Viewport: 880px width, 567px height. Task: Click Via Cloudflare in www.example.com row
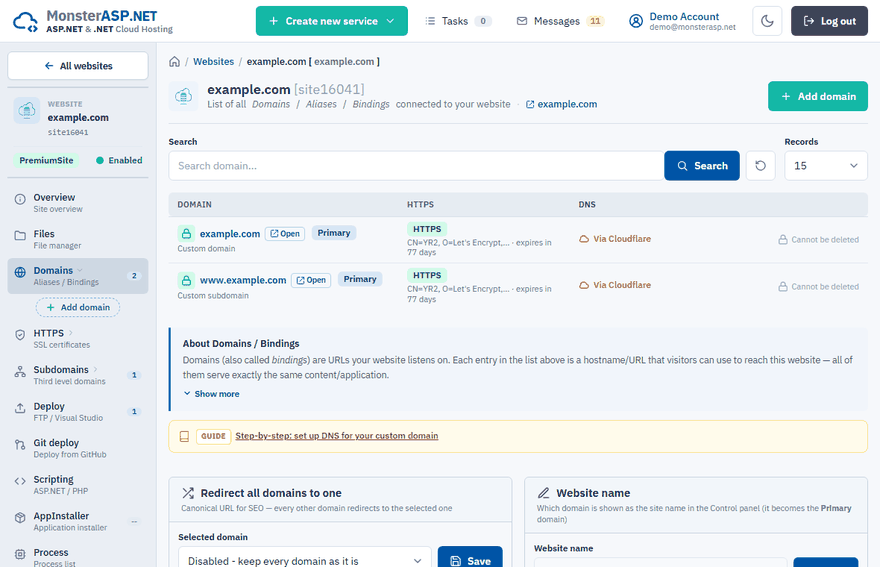pyautogui.click(x=615, y=285)
